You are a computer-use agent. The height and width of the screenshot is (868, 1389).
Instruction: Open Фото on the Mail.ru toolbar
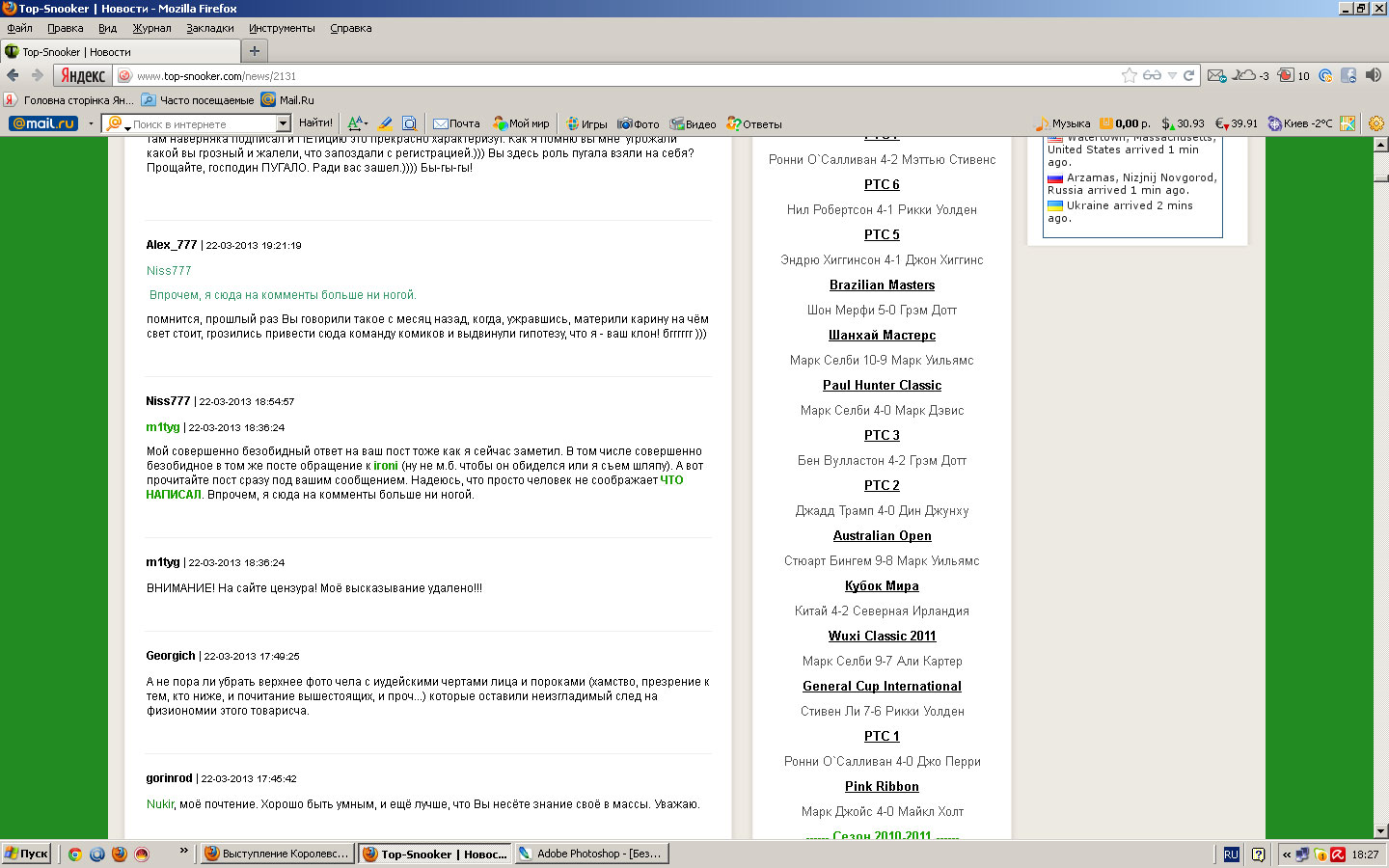pyautogui.click(x=639, y=123)
